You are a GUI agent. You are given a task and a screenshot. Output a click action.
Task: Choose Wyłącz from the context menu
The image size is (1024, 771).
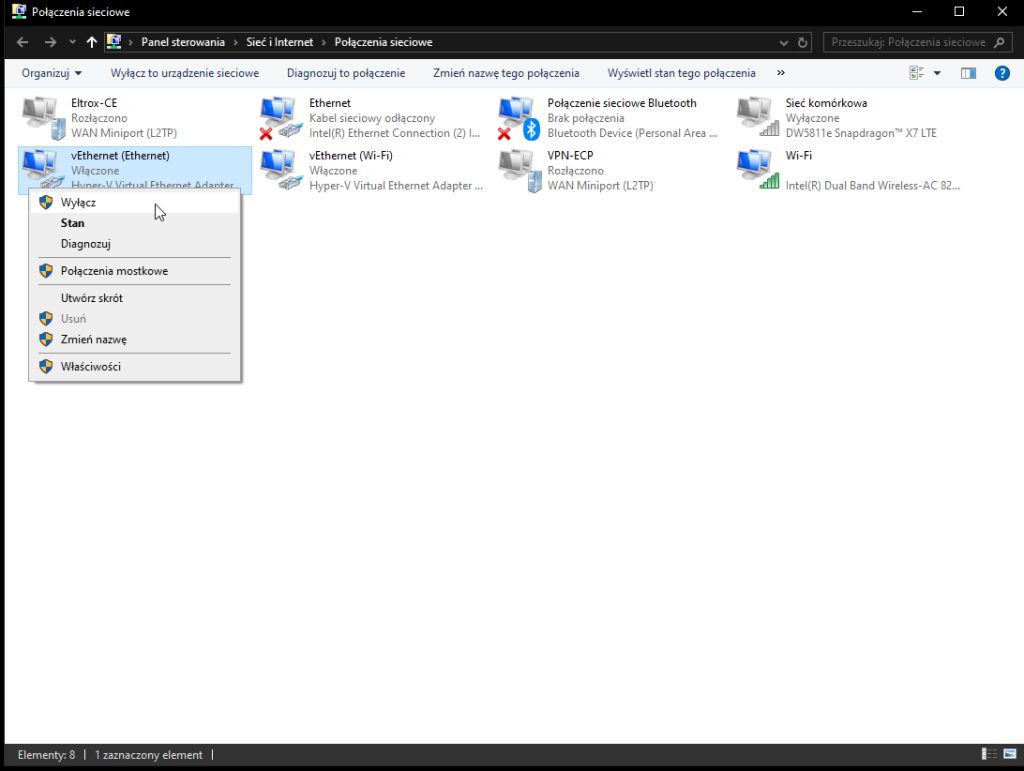pyautogui.click(x=78, y=202)
